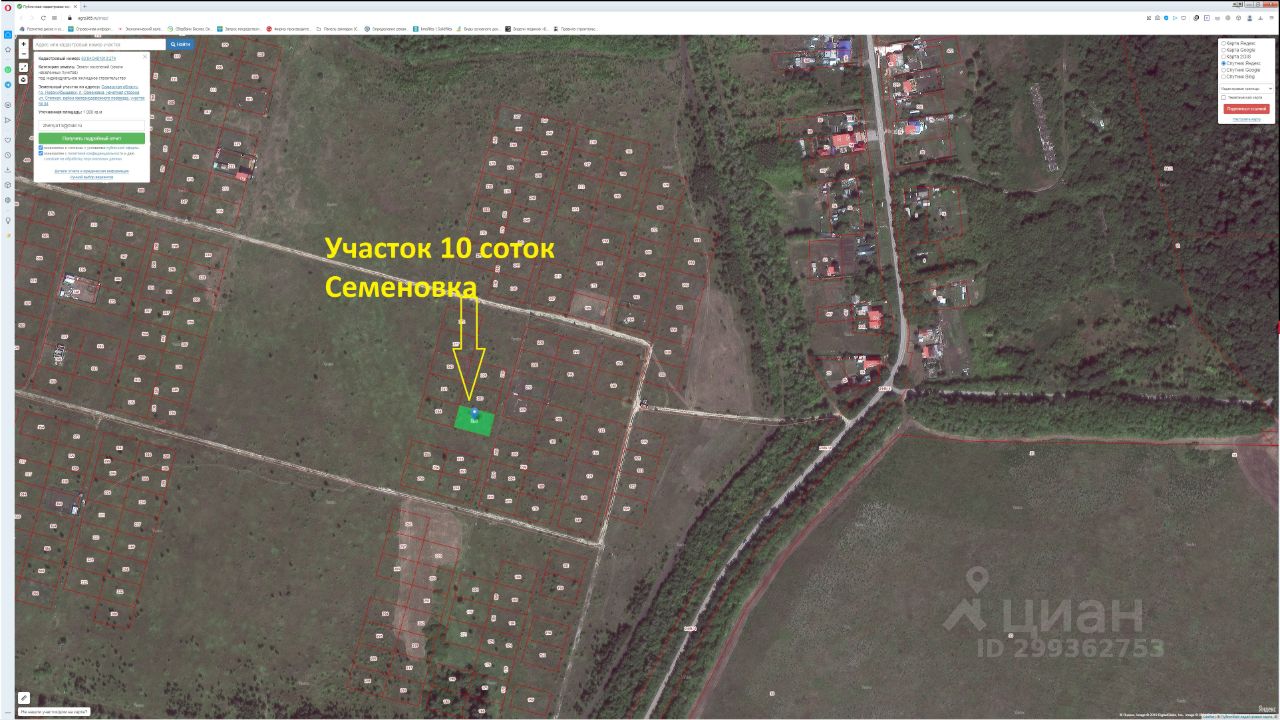Click the round locate icon under fullscreen button
Image resolution: width=1280 pixels, height=720 pixels.
pyautogui.click(x=24, y=80)
